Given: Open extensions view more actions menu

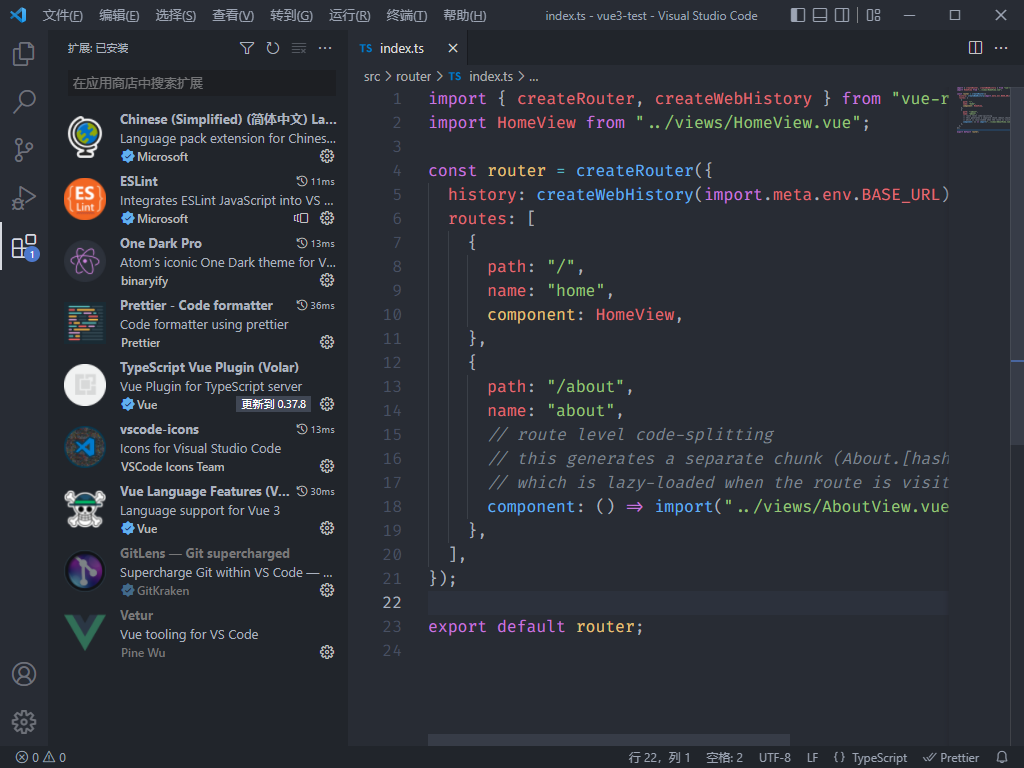Looking at the screenshot, I should [325, 48].
